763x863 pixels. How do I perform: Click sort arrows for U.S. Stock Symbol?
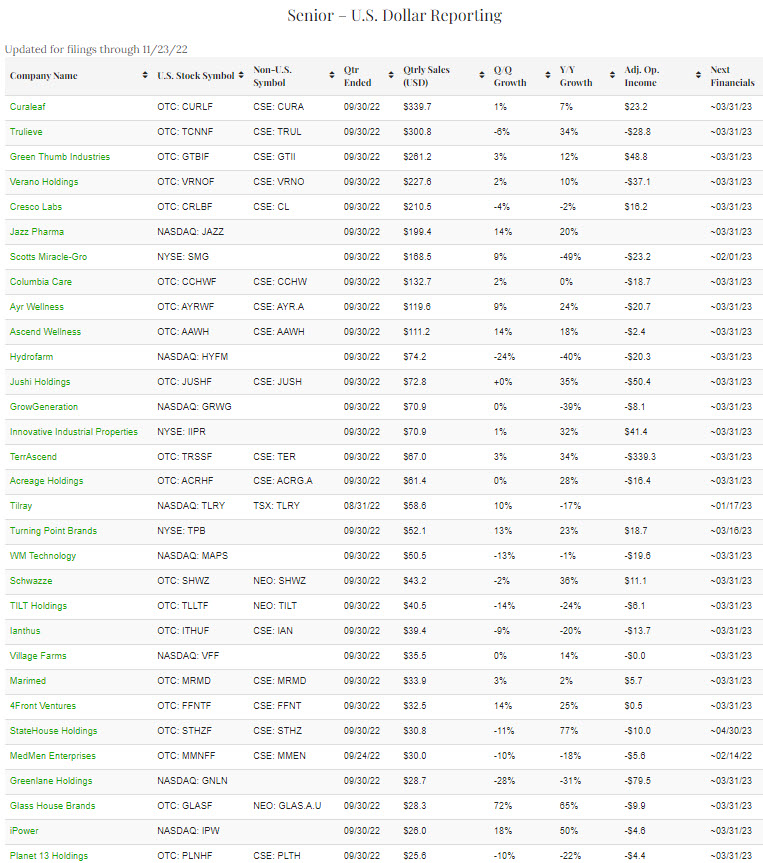[243, 76]
